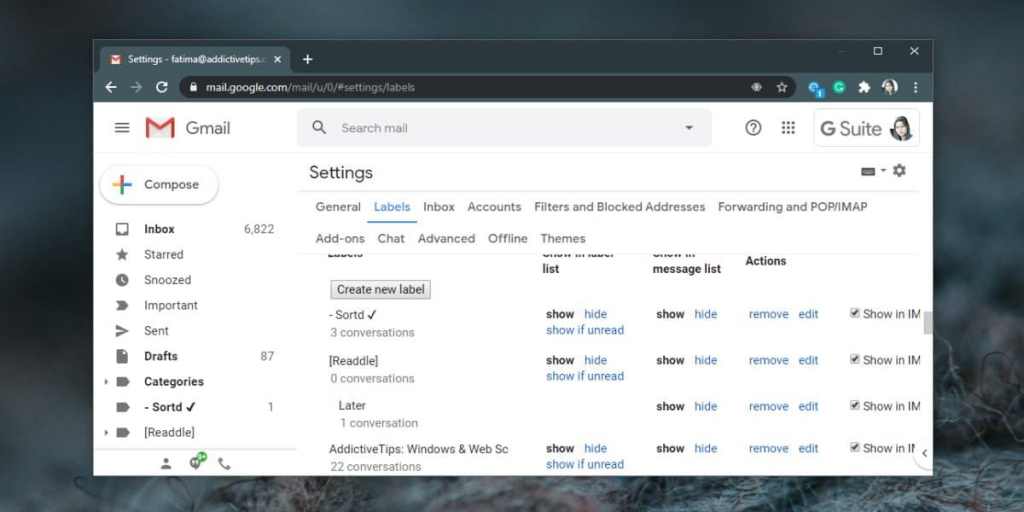Switch to the General settings tab
The width and height of the screenshot is (1024, 512).
point(338,207)
